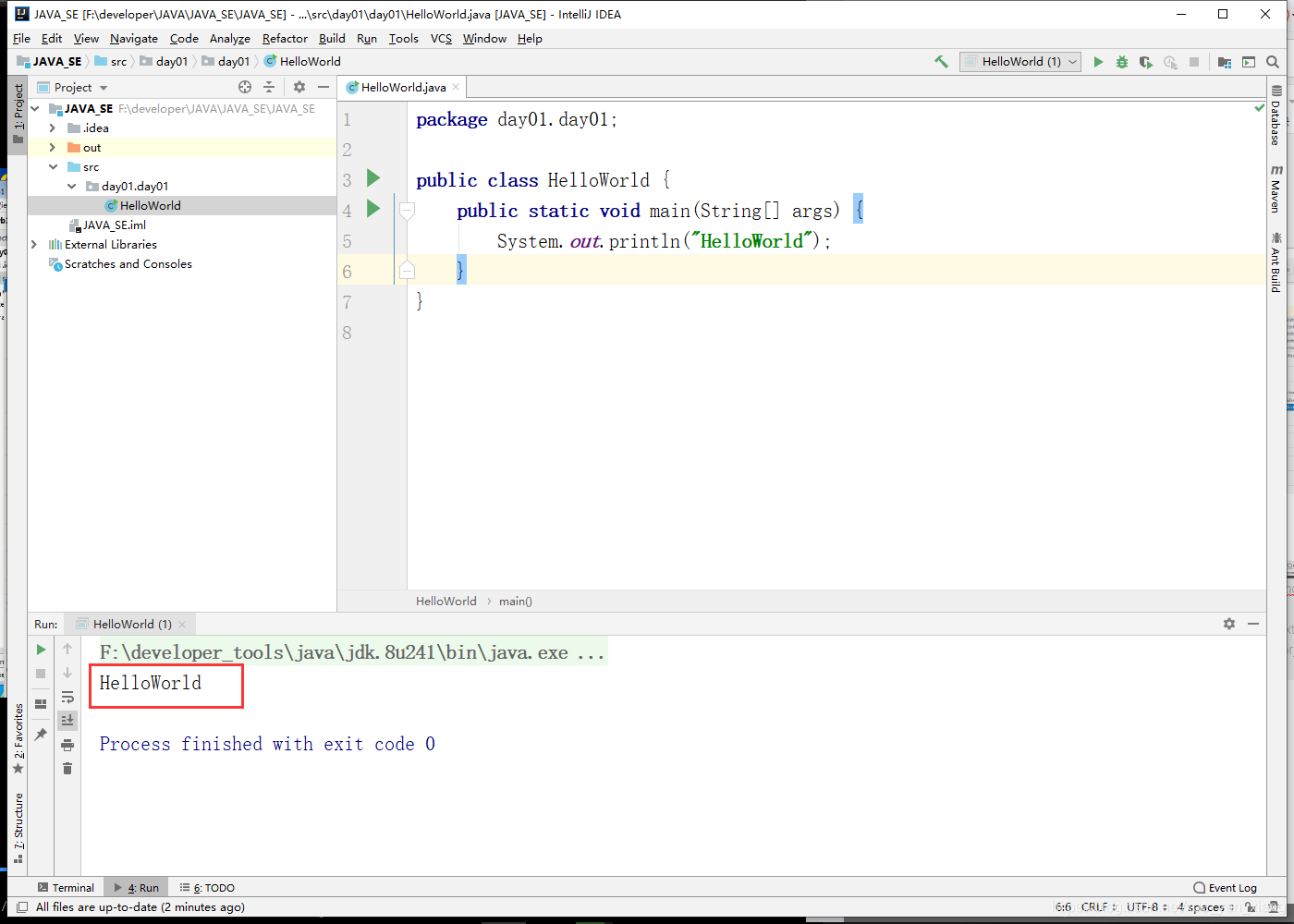
Task: Run HelloWorld with the toolbar play icon
Action: pos(1098,62)
